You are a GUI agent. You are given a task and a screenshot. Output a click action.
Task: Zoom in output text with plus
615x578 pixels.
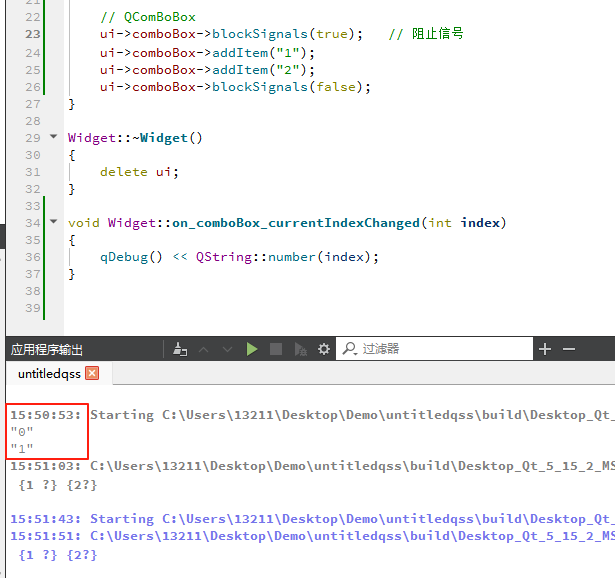(x=545, y=349)
